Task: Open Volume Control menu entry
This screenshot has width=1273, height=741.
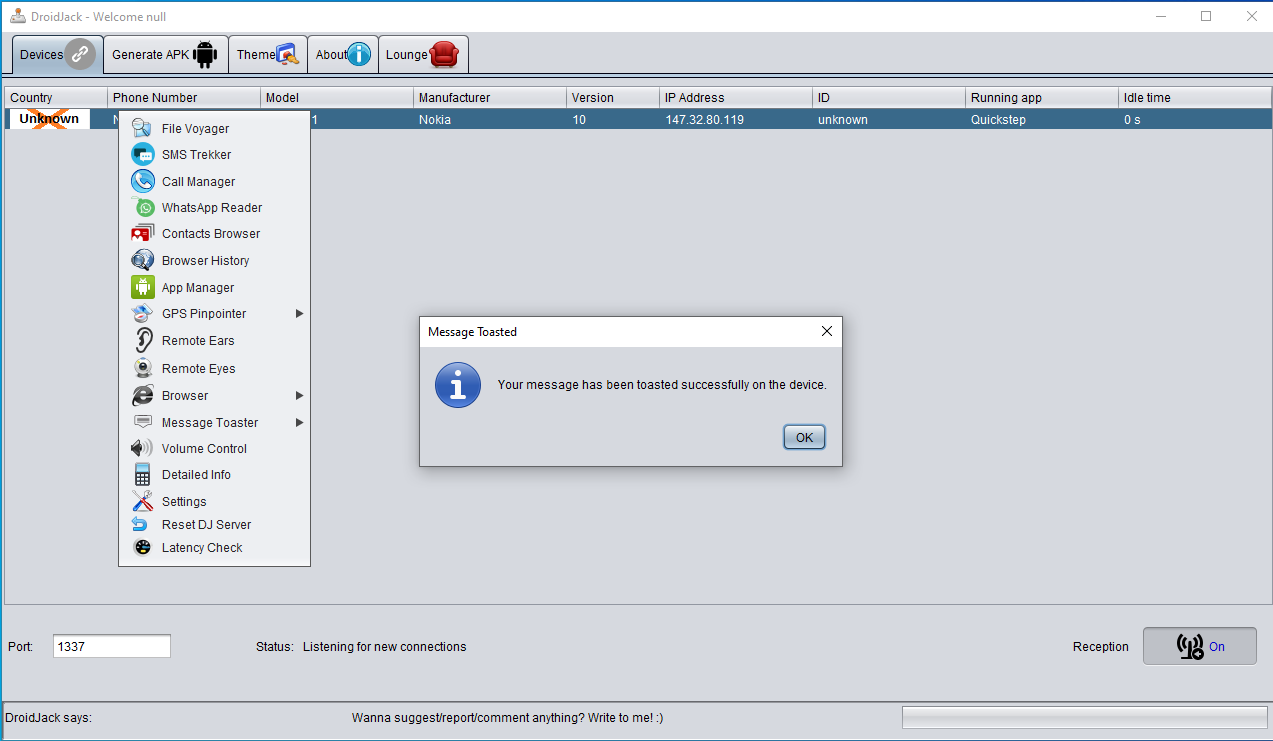Action: (x=214, y=448)
